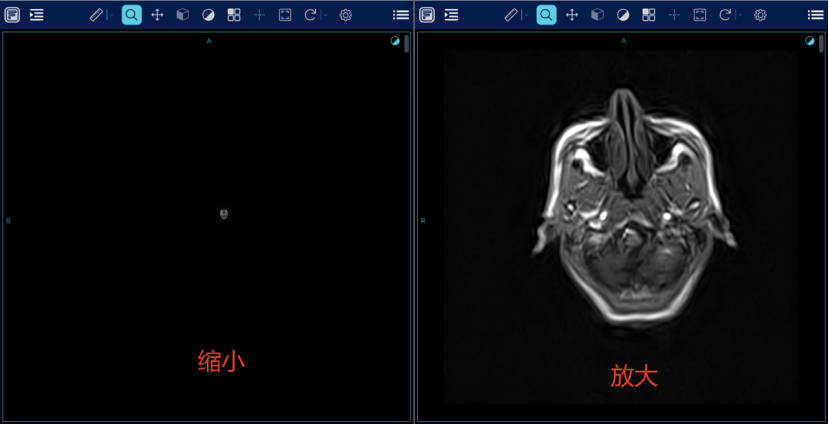Select window/level contrast tool in right toolbar
Screen dimensions: 829x425
(623, 15)
